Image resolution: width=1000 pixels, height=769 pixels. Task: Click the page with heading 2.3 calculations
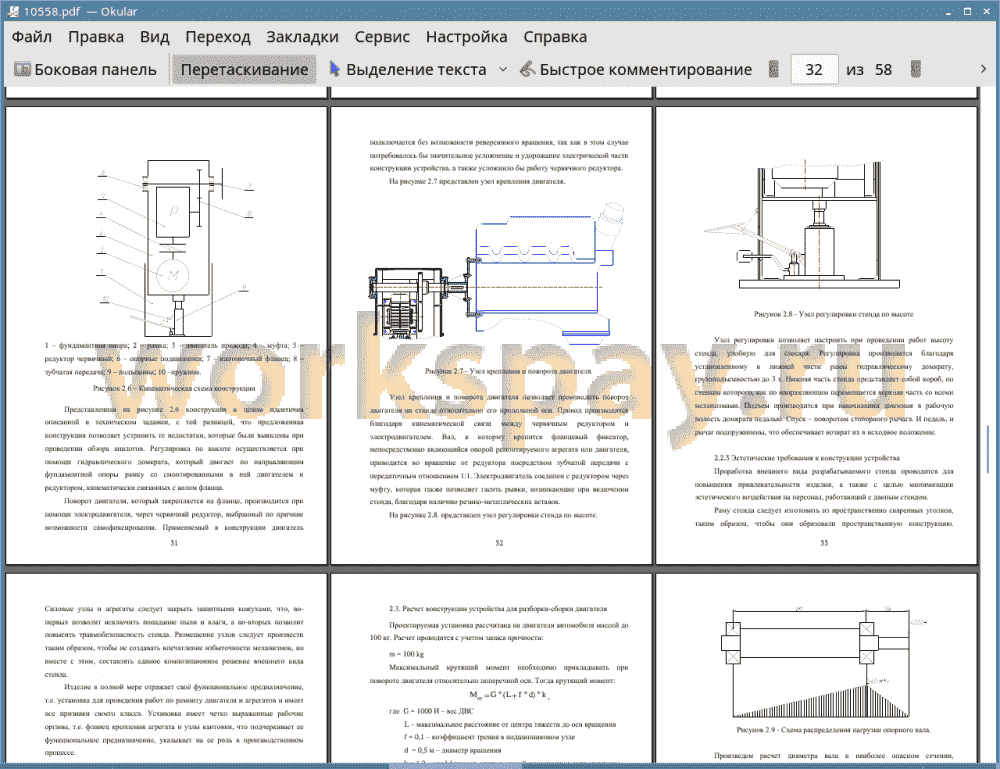[492, 668]
